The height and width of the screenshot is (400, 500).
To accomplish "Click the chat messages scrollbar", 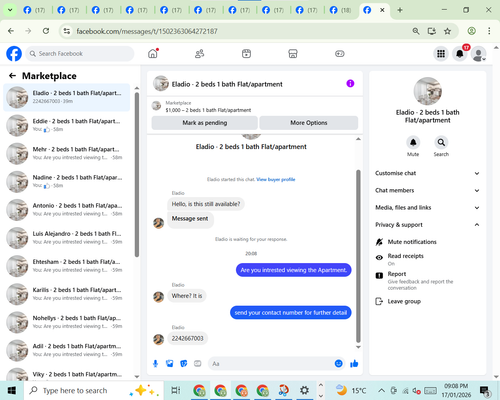I will coord(358,256).
